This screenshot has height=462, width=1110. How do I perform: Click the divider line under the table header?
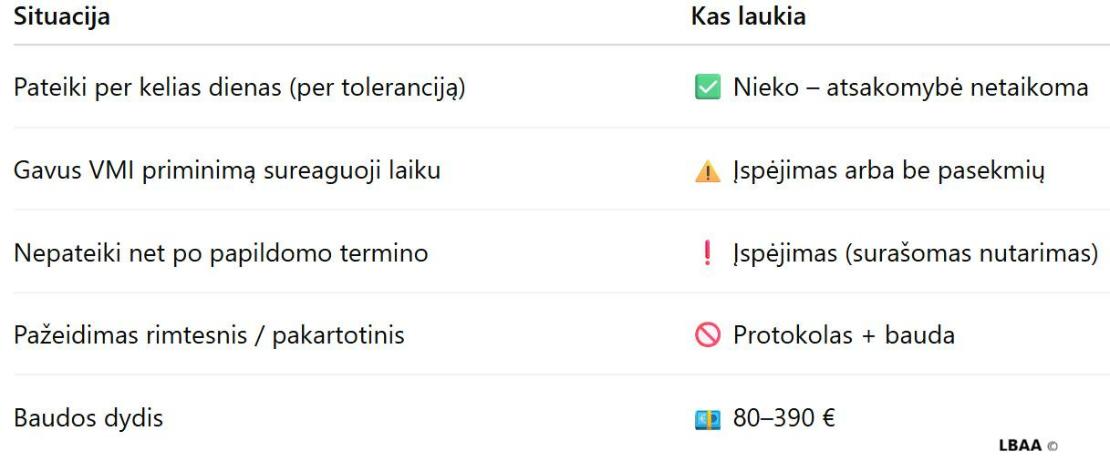pyautogui.click(x=555, y=44)
